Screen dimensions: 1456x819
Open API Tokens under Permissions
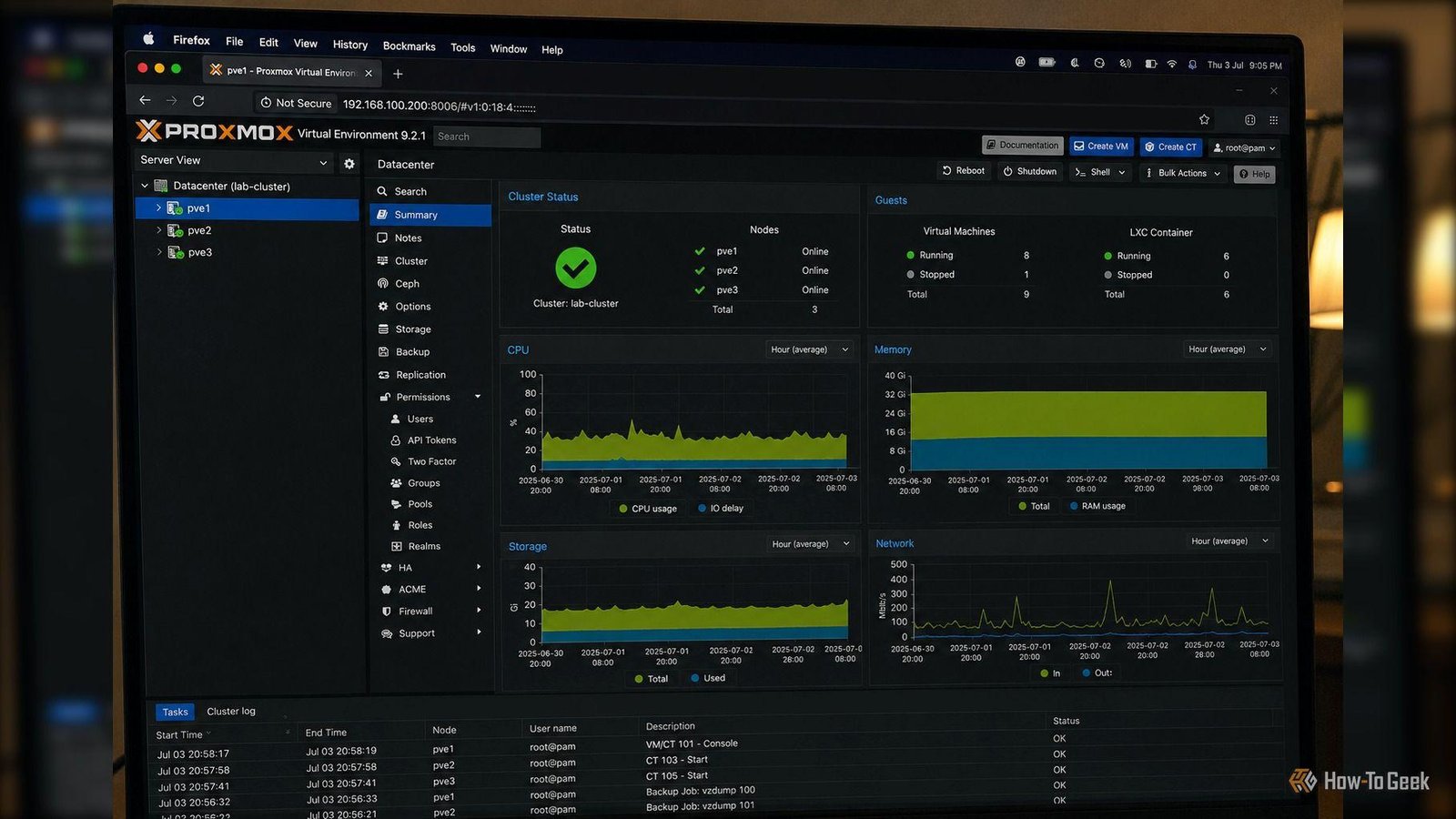point(431,440)
